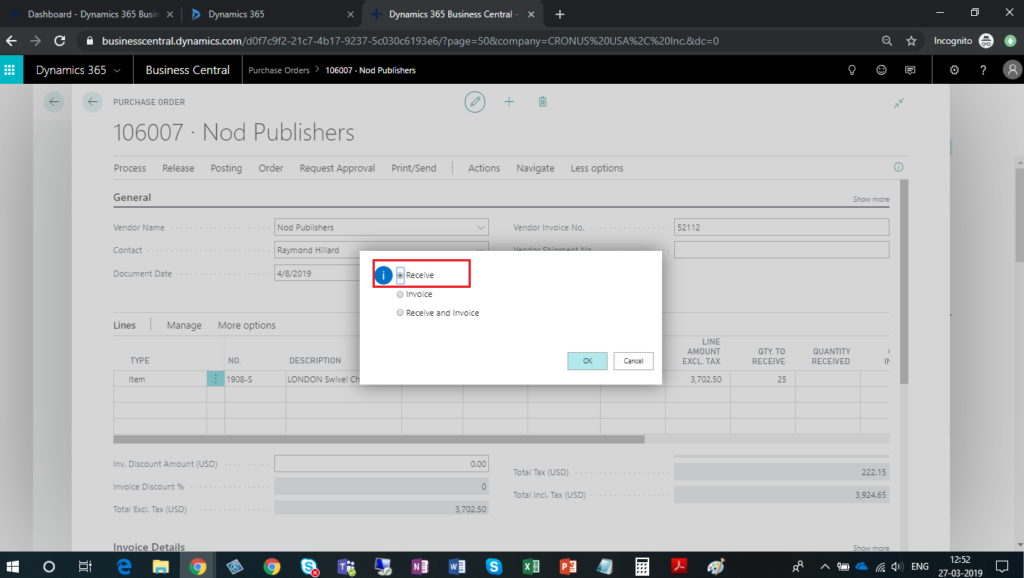This screenshot has width=1024, height=578.
Task: Open the Navigate menu
Action: coord(535,168)
